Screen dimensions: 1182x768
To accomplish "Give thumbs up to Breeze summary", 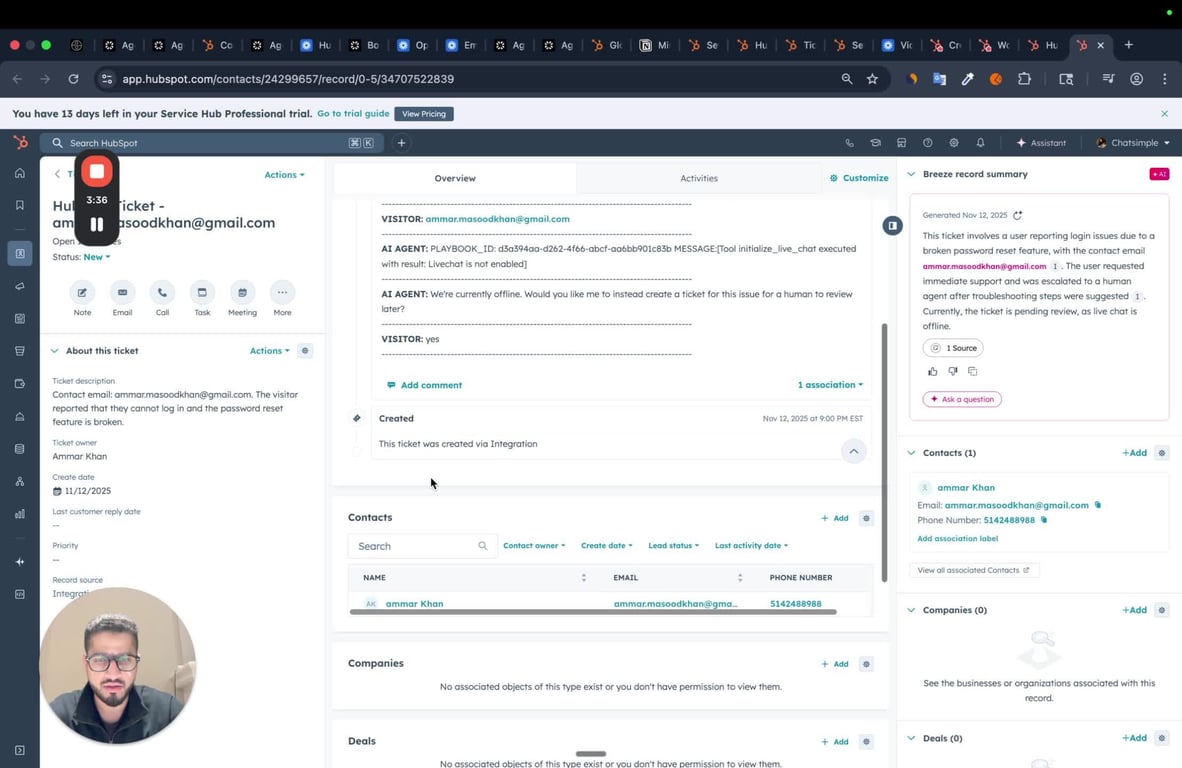I will [933, 371].
